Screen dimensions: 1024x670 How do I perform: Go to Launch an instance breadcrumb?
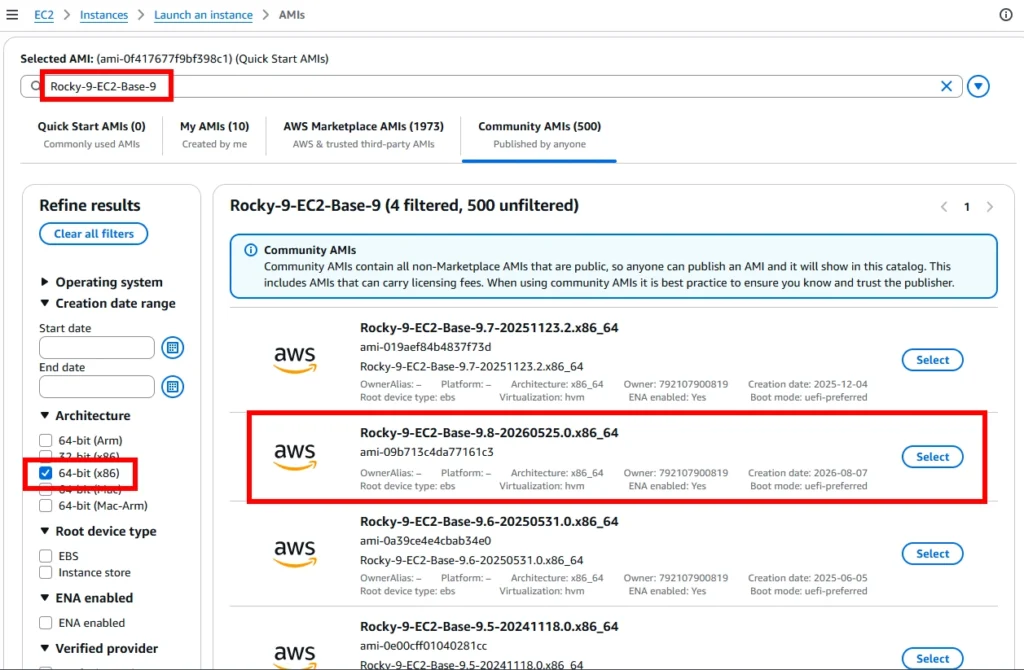[x=203, y=14]
